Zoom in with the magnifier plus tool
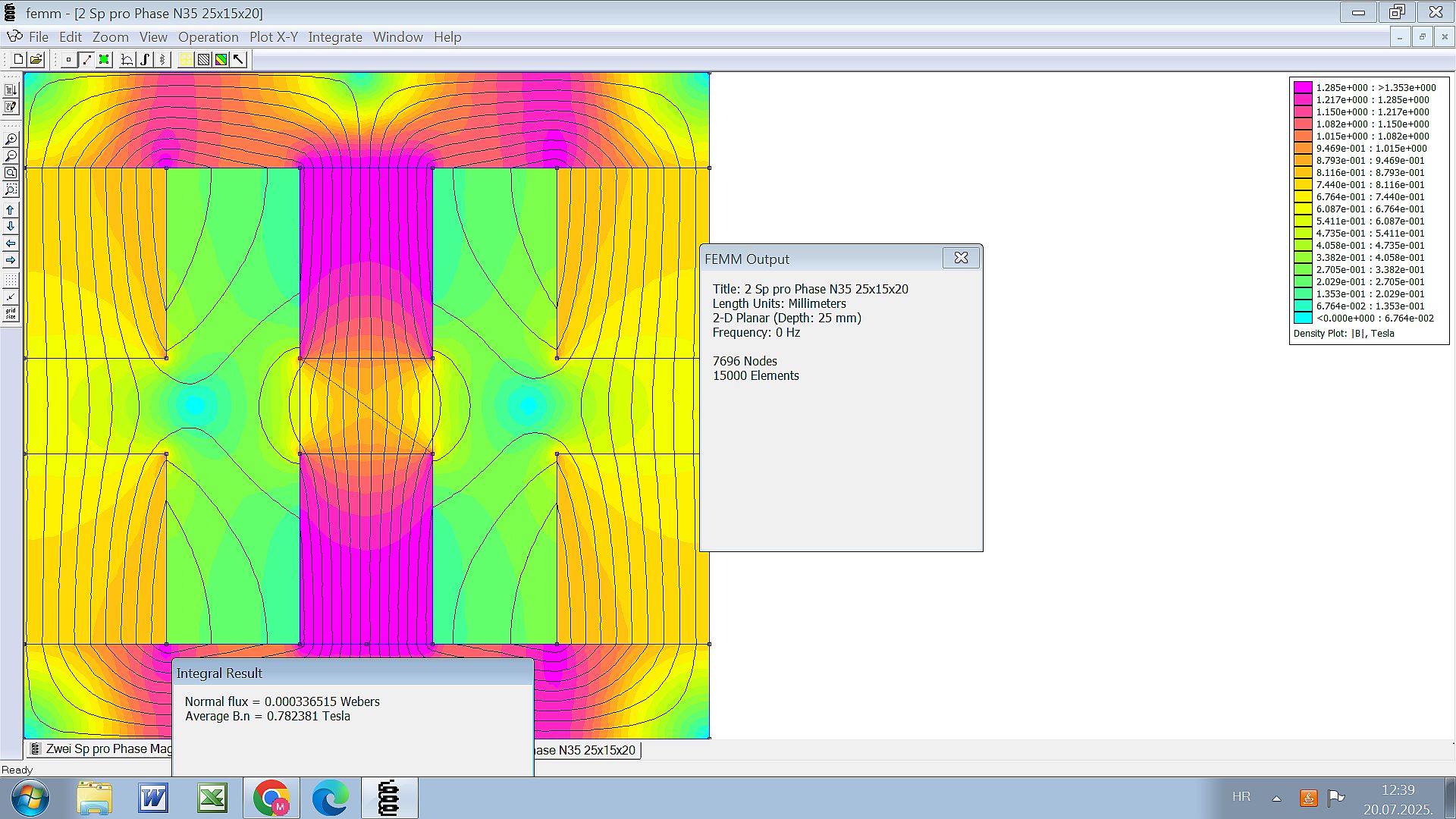The height and width of the screenshot is (819, 1456). pos(11,140)
